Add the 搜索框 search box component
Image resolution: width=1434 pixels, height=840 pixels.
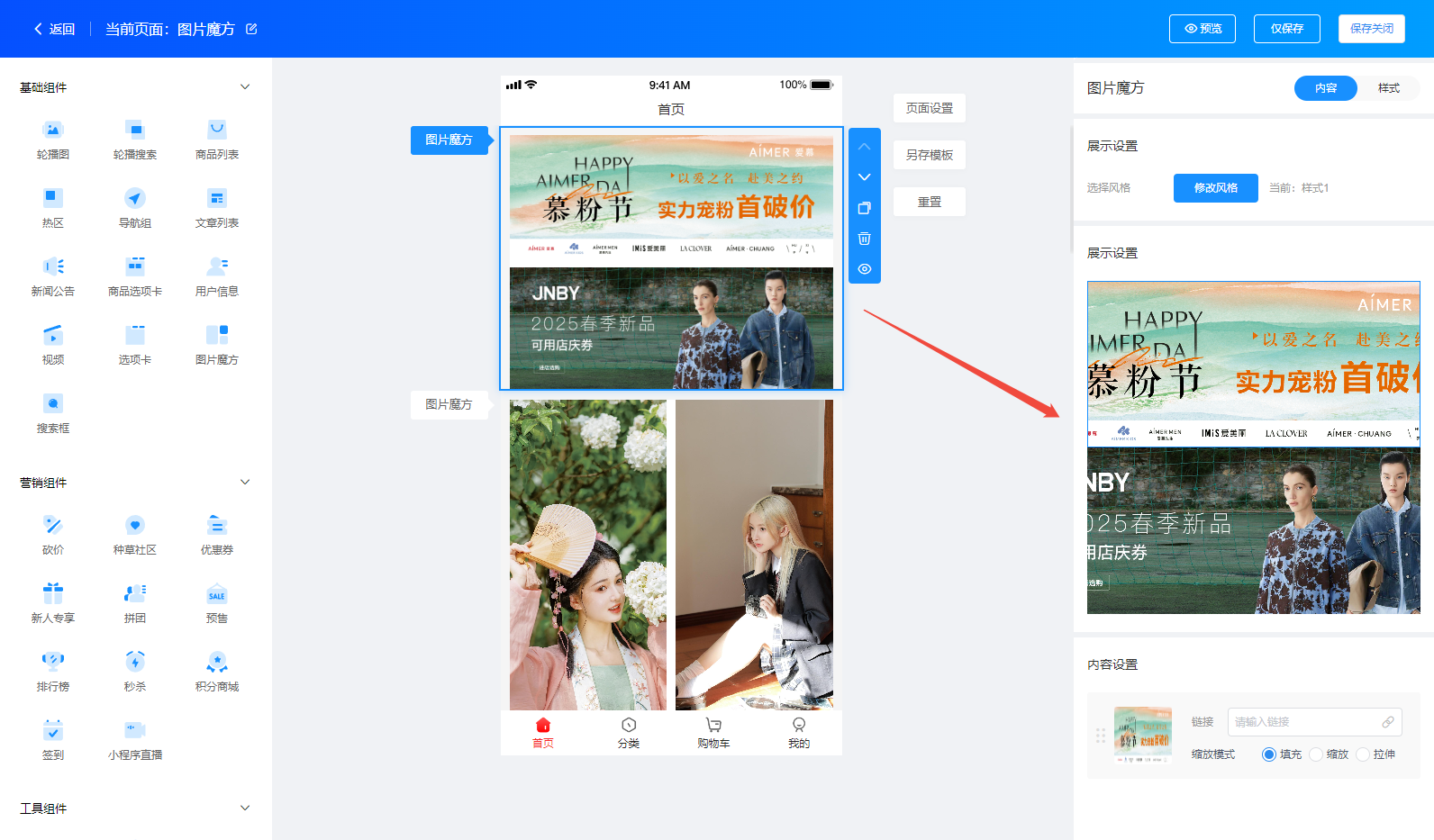(x=53, y=414)
